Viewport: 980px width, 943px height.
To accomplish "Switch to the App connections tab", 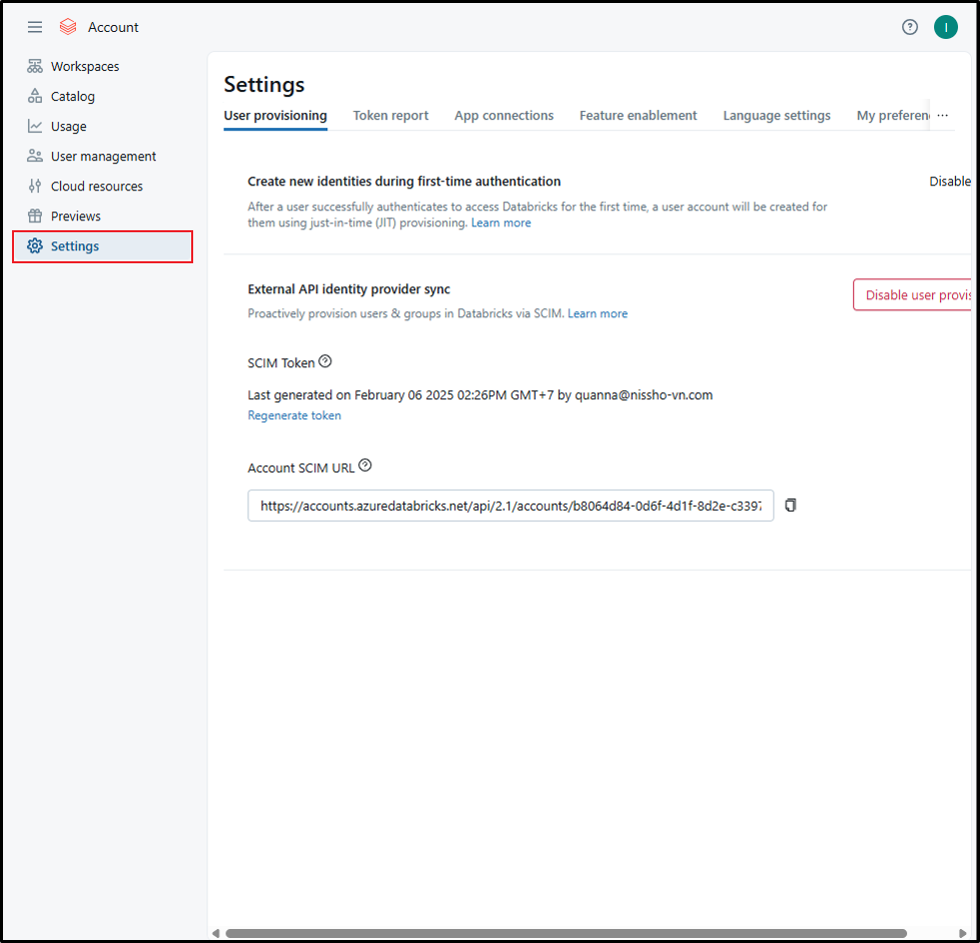I will (x=504, y=116).
